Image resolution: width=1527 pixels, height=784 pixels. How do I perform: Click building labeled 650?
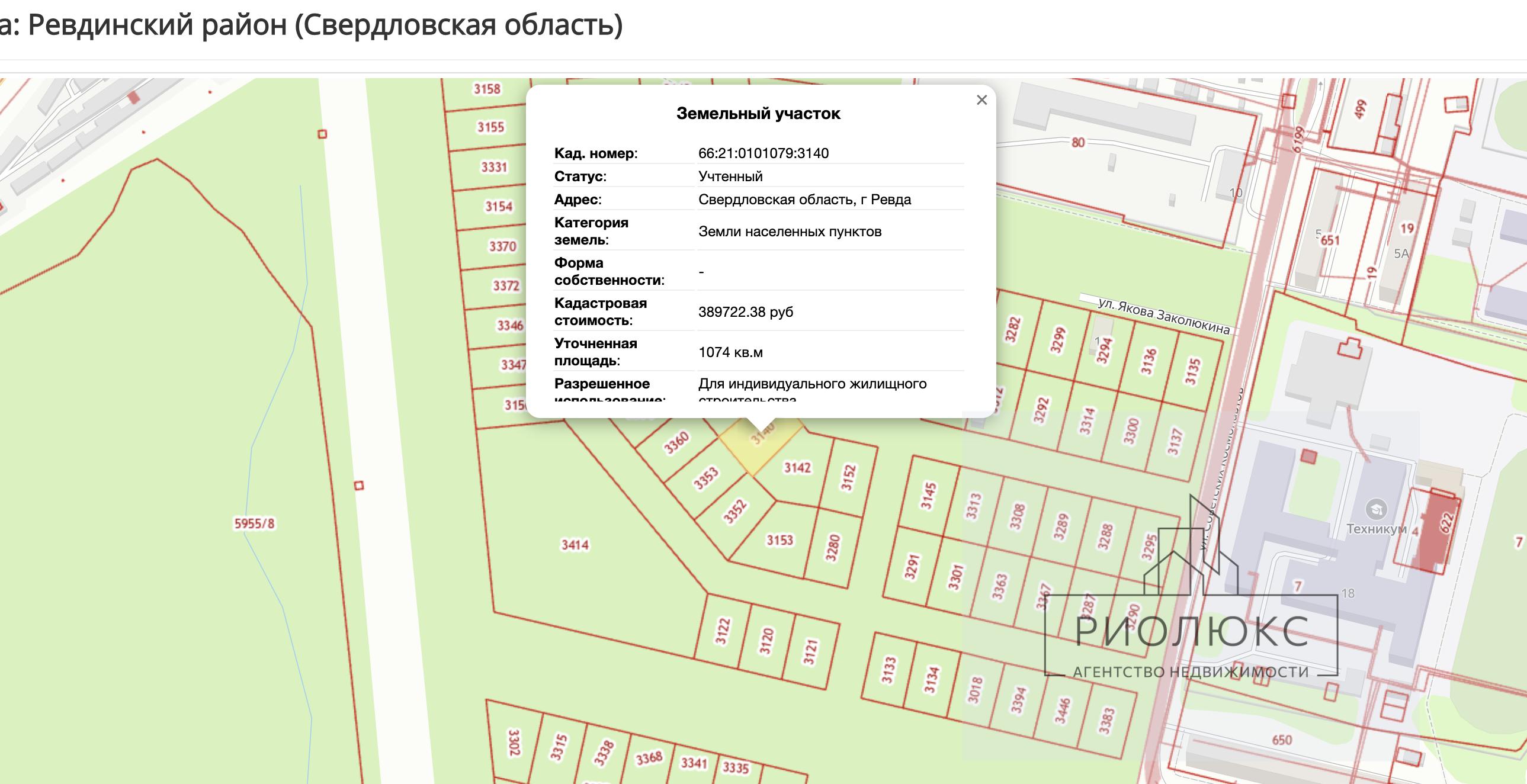click(x=1282, y=740)
